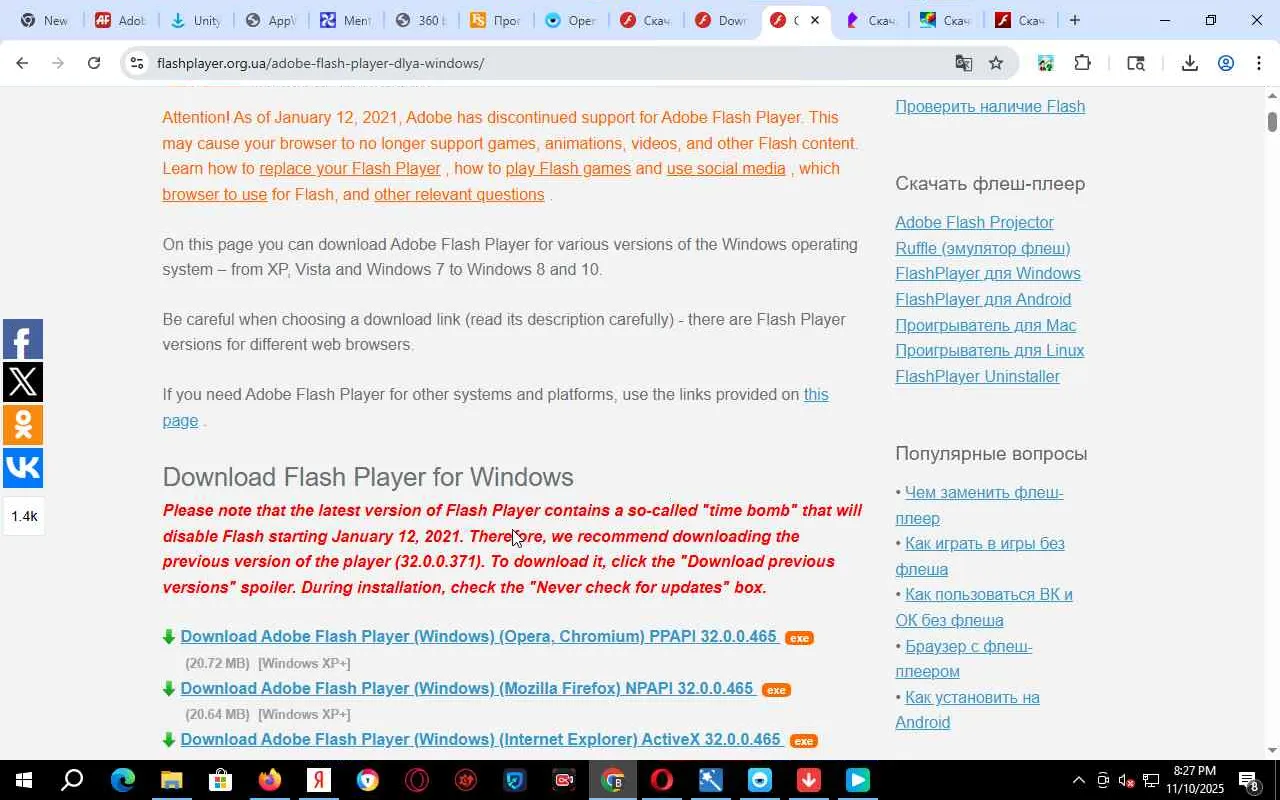Open the Chrome extensions puzzle icon
This screenshot has height=800, width=1280.
(1082, 63)
